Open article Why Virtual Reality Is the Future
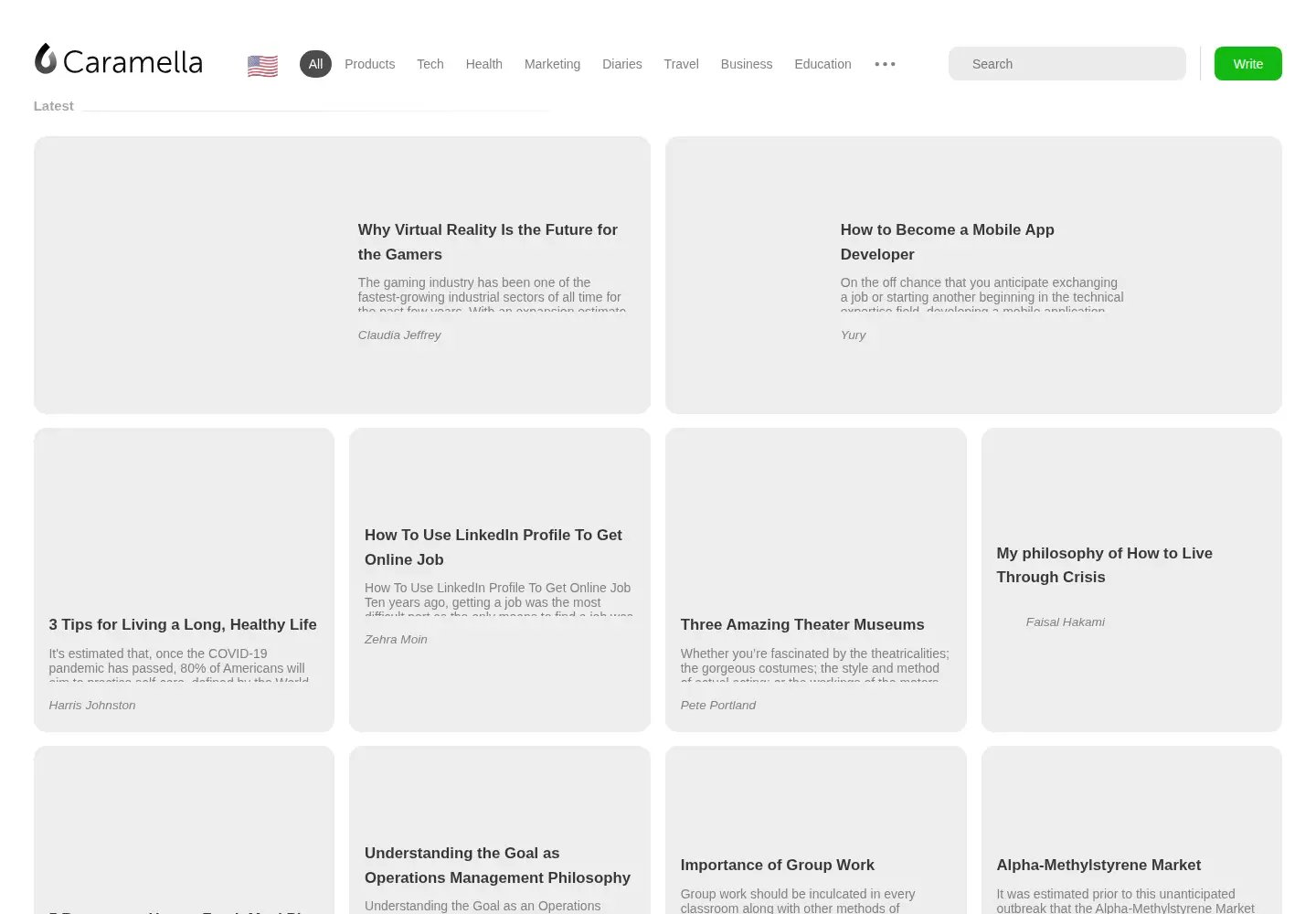The image size is (1316, 914). pos(488,242)
